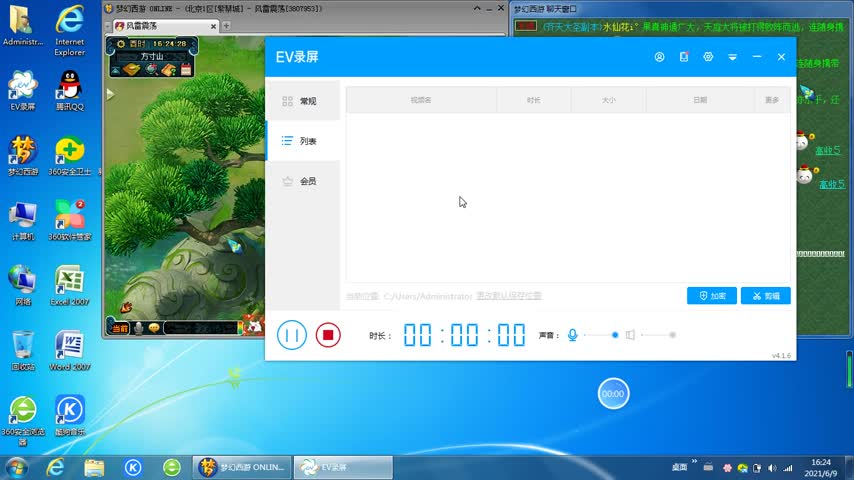854x480 pixels.
Task: Collapse the game window with the up arrow
Action: pyautogui.click(x=477, y=8)
